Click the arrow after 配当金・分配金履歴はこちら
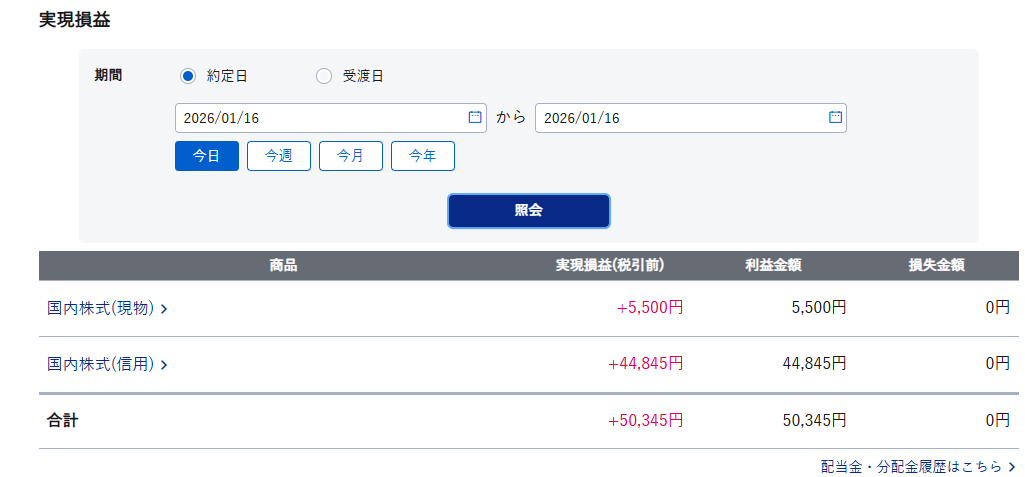This screenshot has width=1025, height=477. 1012,466
